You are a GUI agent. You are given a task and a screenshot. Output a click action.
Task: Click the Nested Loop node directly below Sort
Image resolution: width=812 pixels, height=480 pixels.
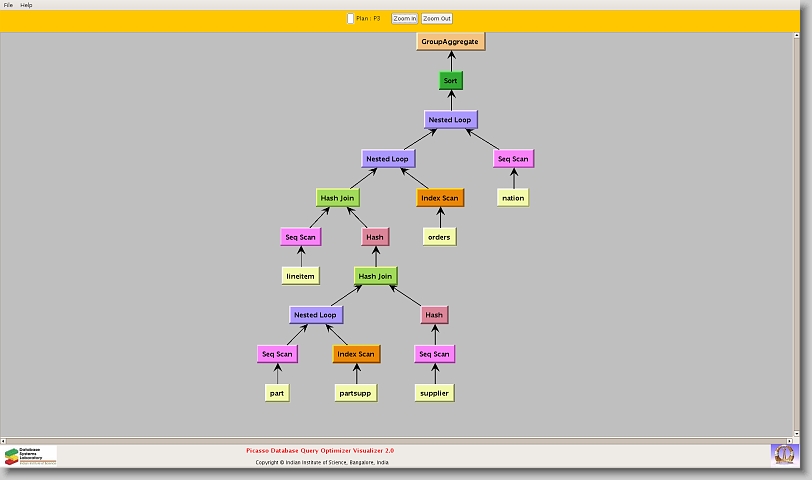pyautogui.click(x=450, y=119)
